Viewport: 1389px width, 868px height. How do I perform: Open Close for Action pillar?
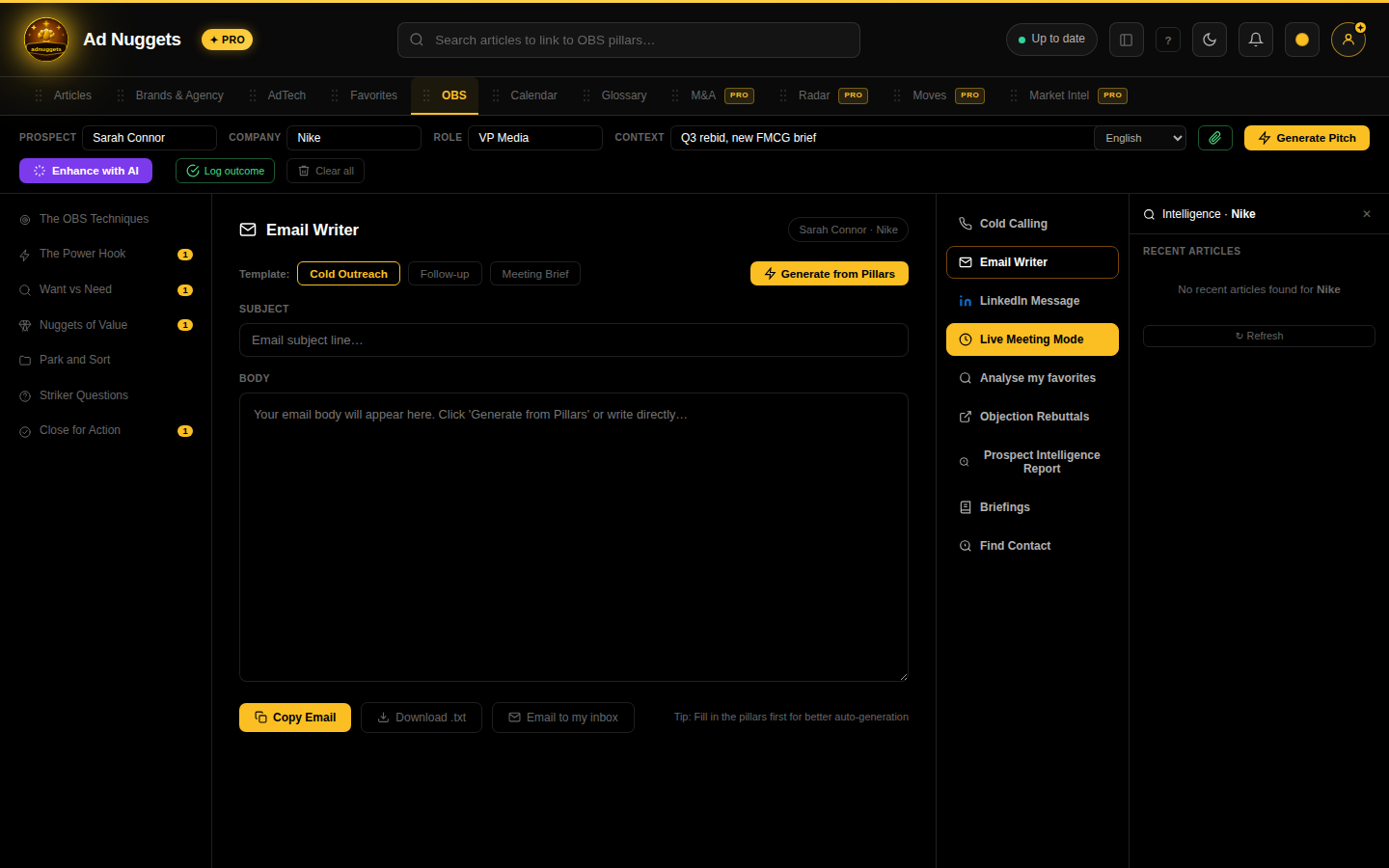point(106,430)
